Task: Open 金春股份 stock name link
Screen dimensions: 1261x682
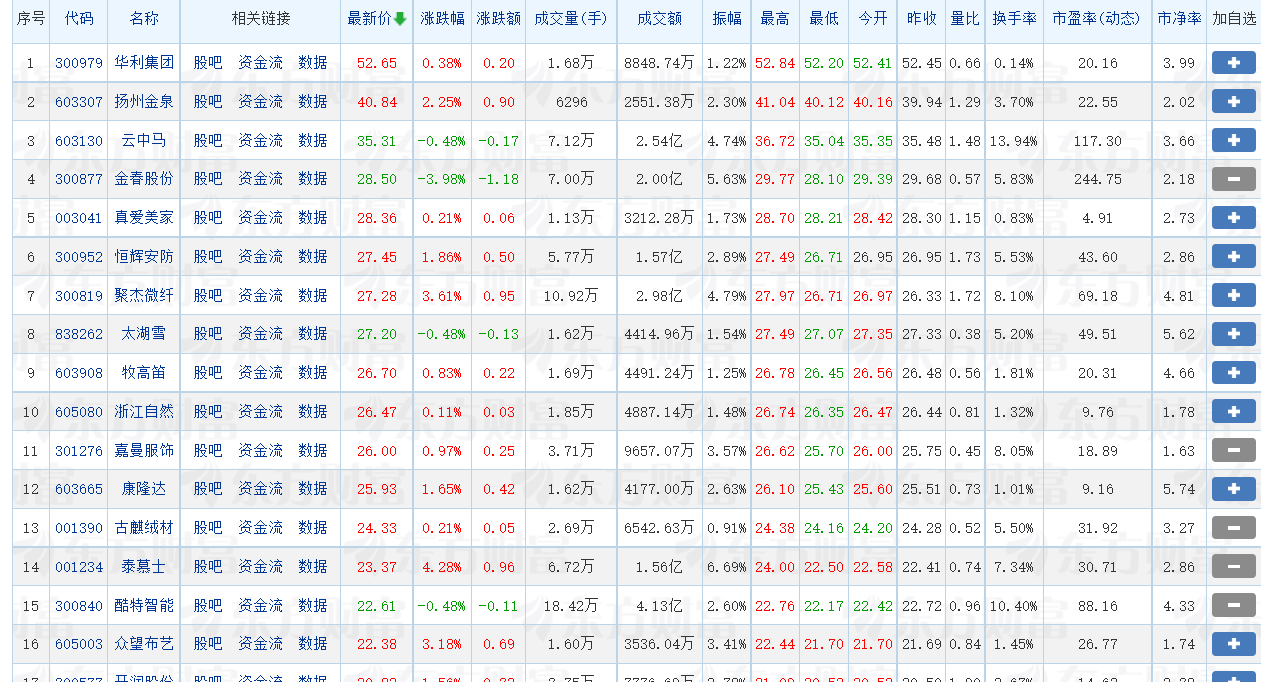Action: click(144, 179)
